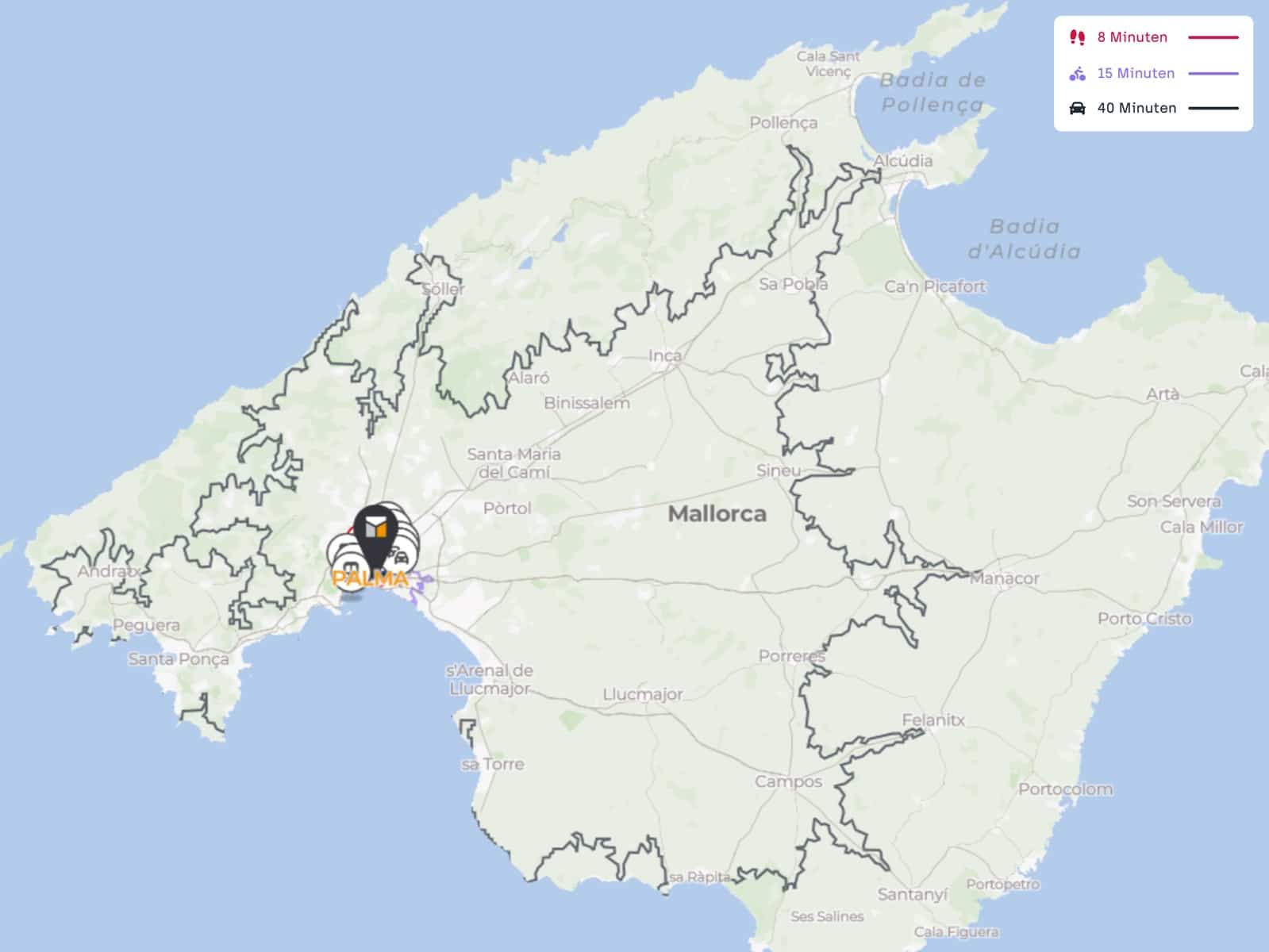The image size is (1269, 952).
Task: Click the purple line swatch for 15 Minuten
Action: tap(1213, 74)
